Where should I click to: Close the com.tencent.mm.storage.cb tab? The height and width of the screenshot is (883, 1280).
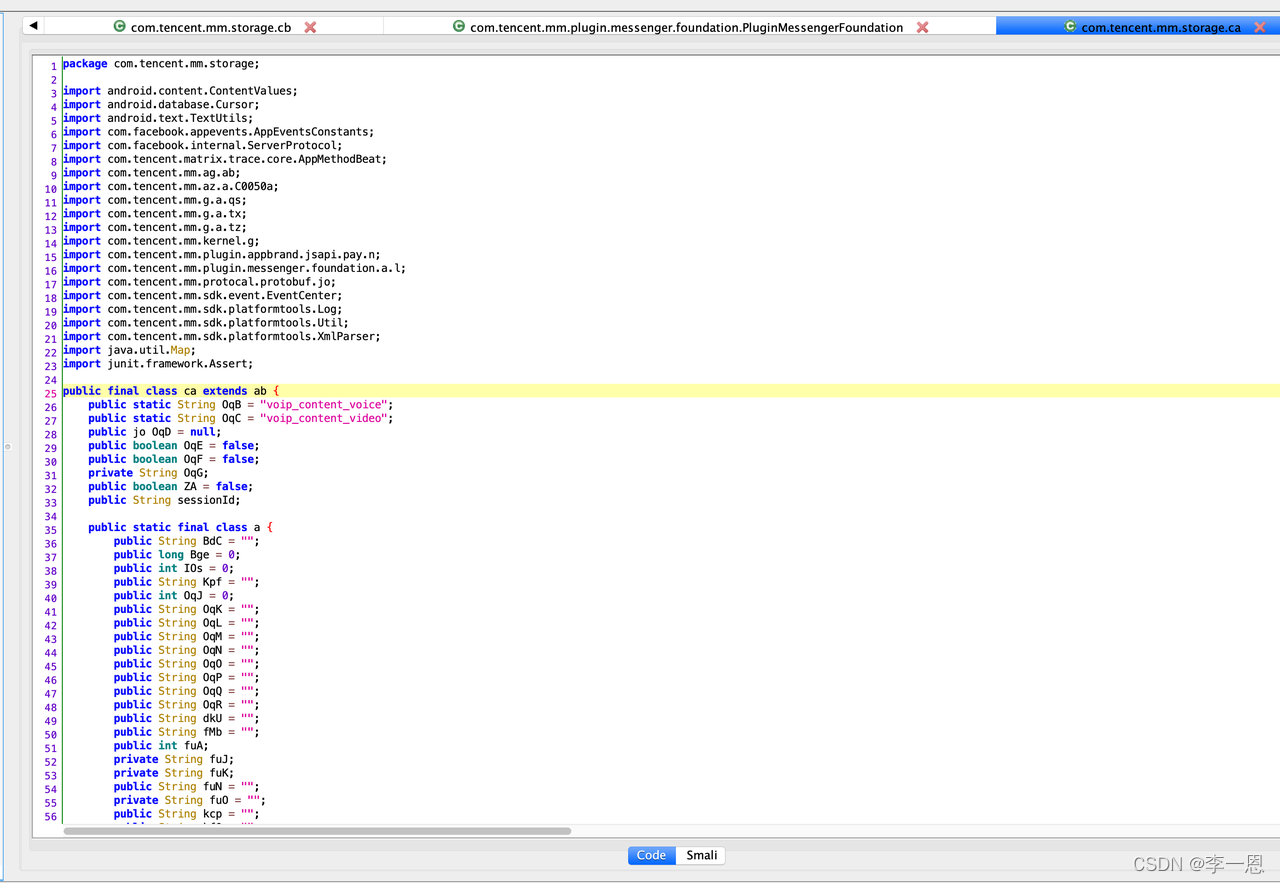click(310, 27)
